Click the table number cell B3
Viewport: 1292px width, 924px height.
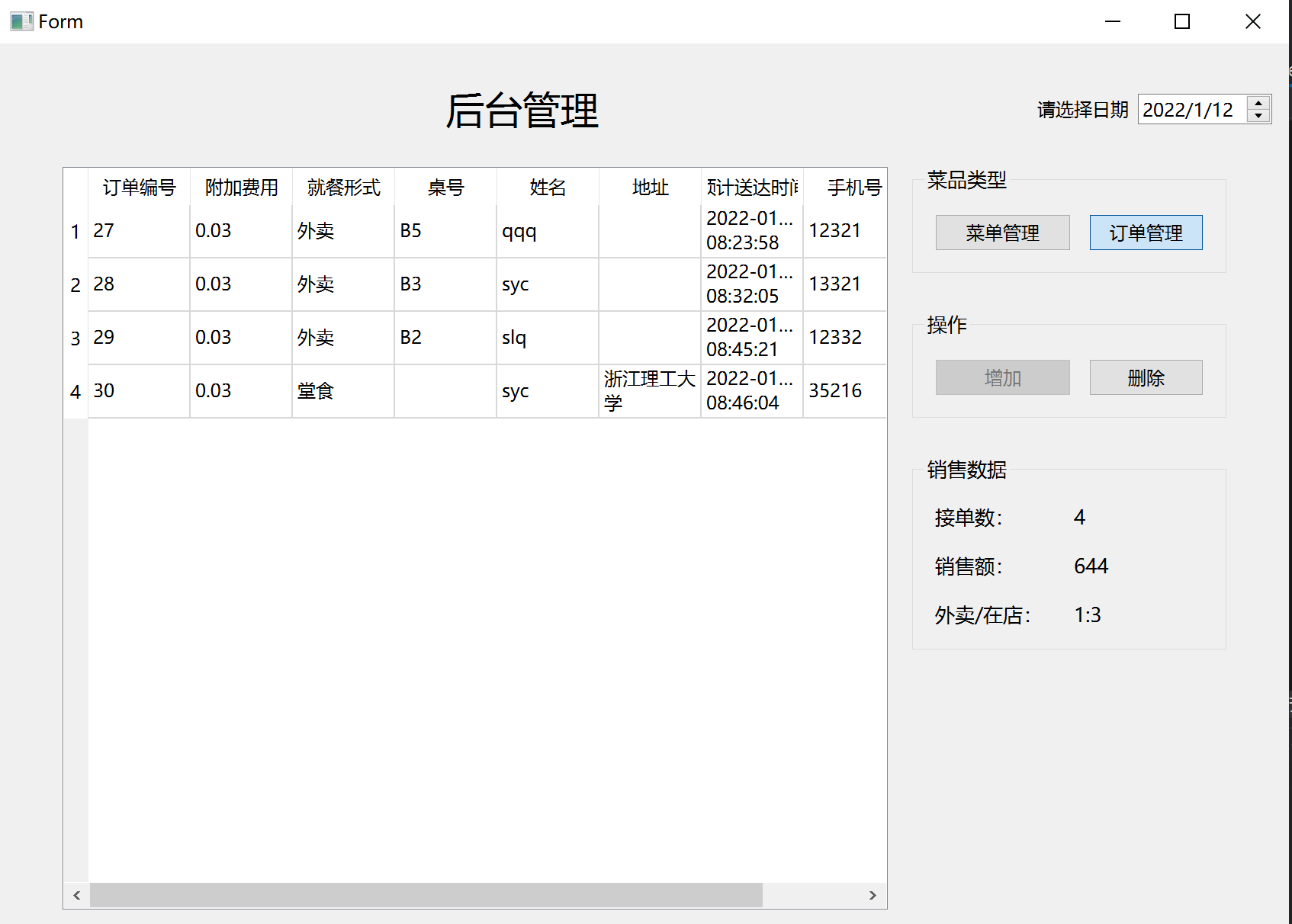[x=445, y=284]
